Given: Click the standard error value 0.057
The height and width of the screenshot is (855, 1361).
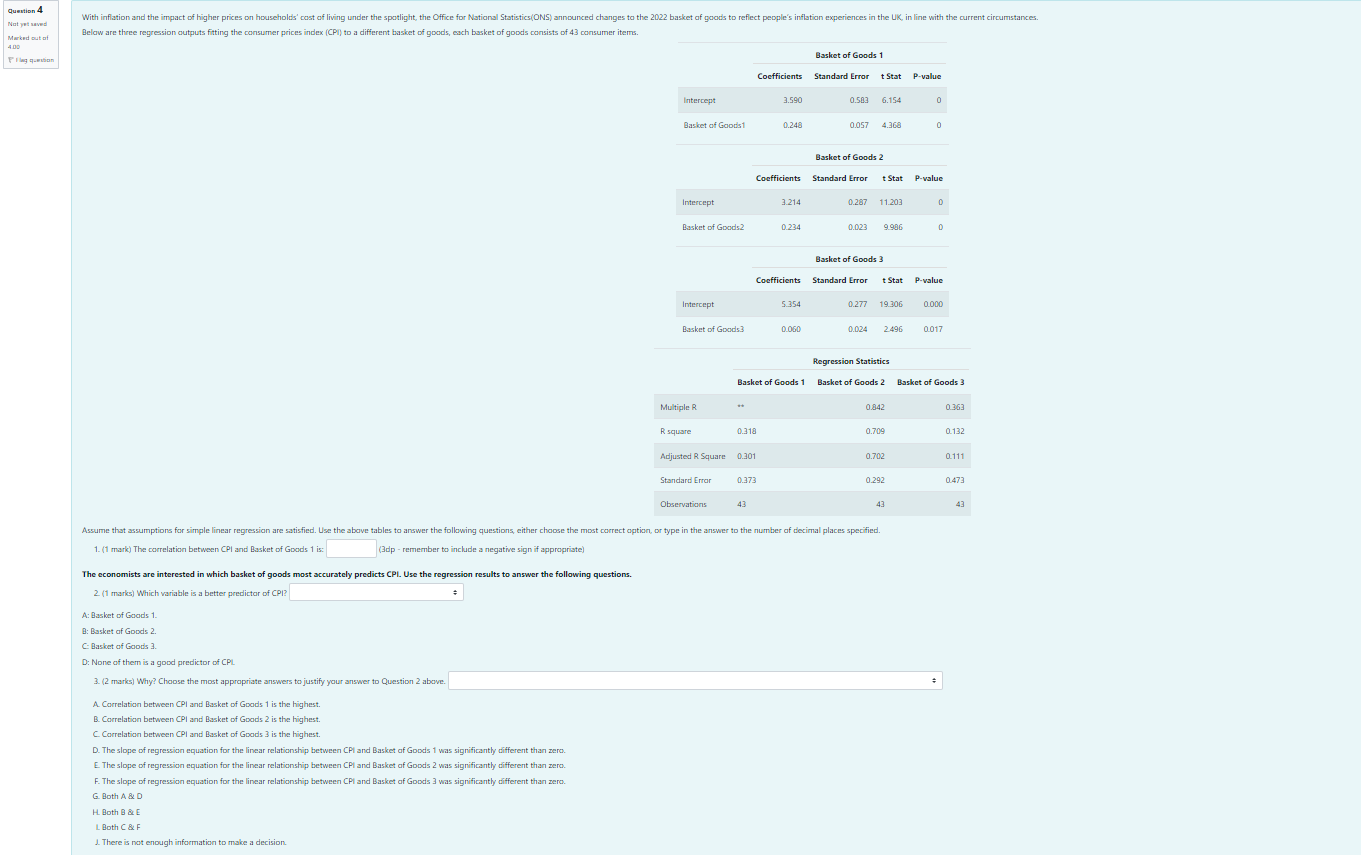Looking at the screenshot, I should (x=858, y=125).
